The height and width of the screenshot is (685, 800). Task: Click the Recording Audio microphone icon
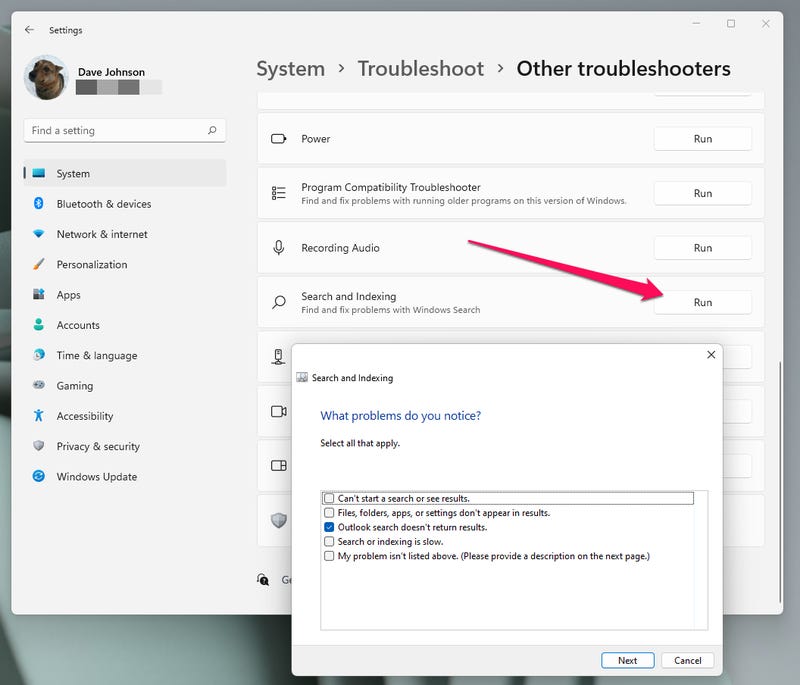pyautogui.click(x=279, y=247)
